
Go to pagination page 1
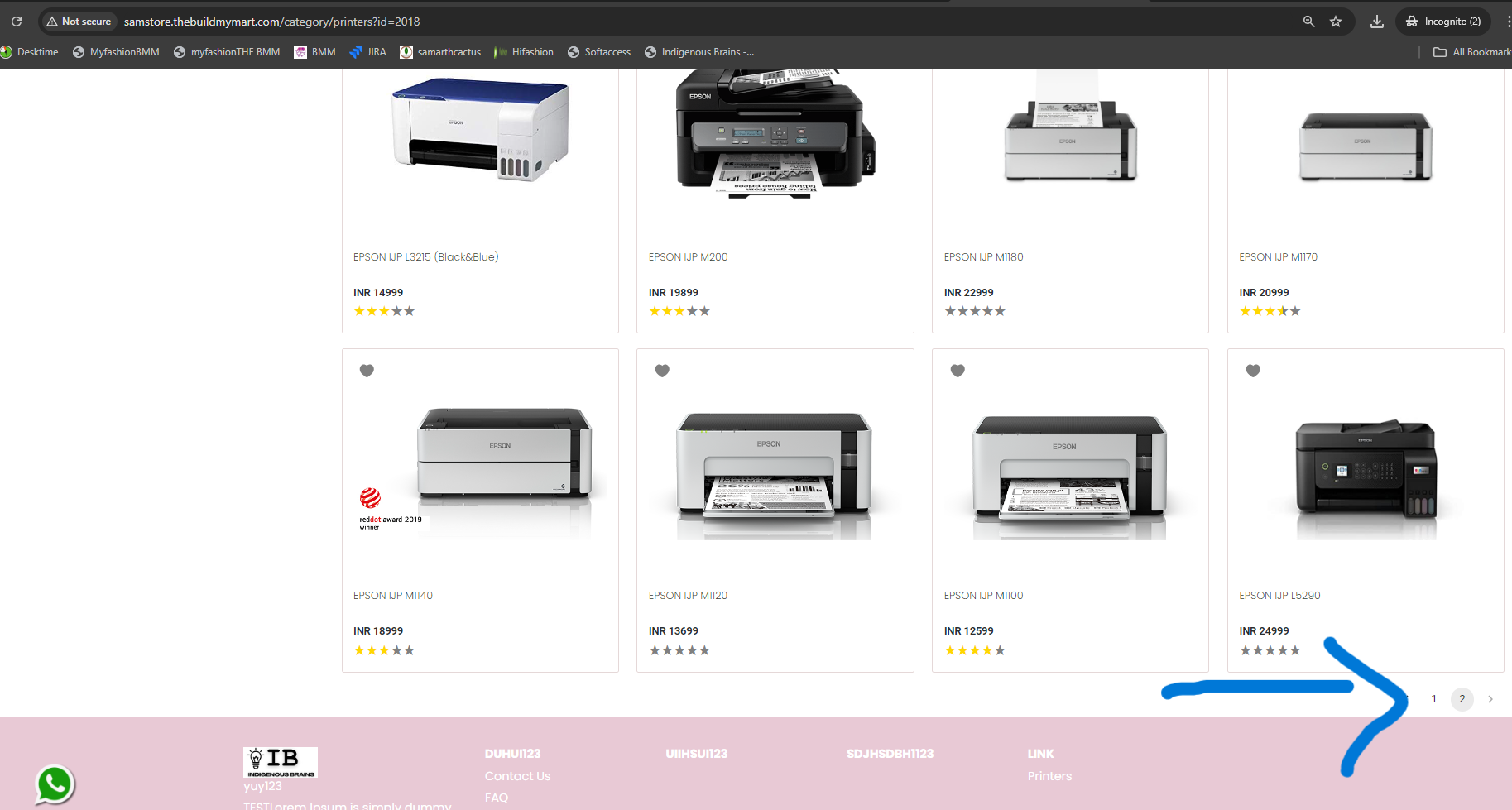click(1434, 699)
